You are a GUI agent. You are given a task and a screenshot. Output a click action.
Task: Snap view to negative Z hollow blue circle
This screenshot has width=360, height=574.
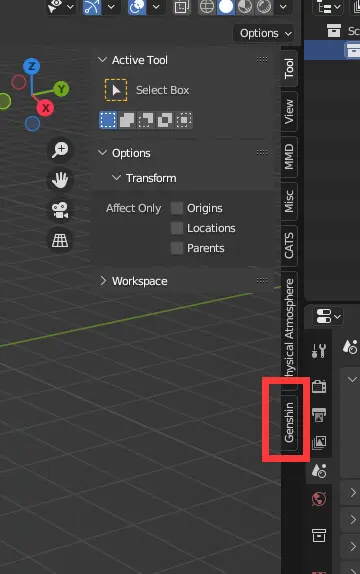32,123
